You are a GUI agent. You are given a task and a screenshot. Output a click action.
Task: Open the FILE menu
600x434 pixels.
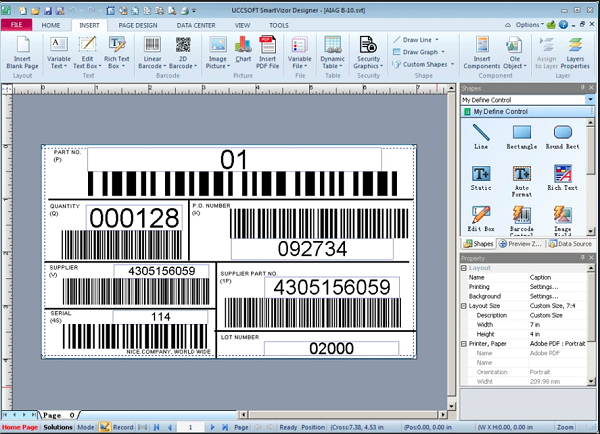[x=16, y=25]
